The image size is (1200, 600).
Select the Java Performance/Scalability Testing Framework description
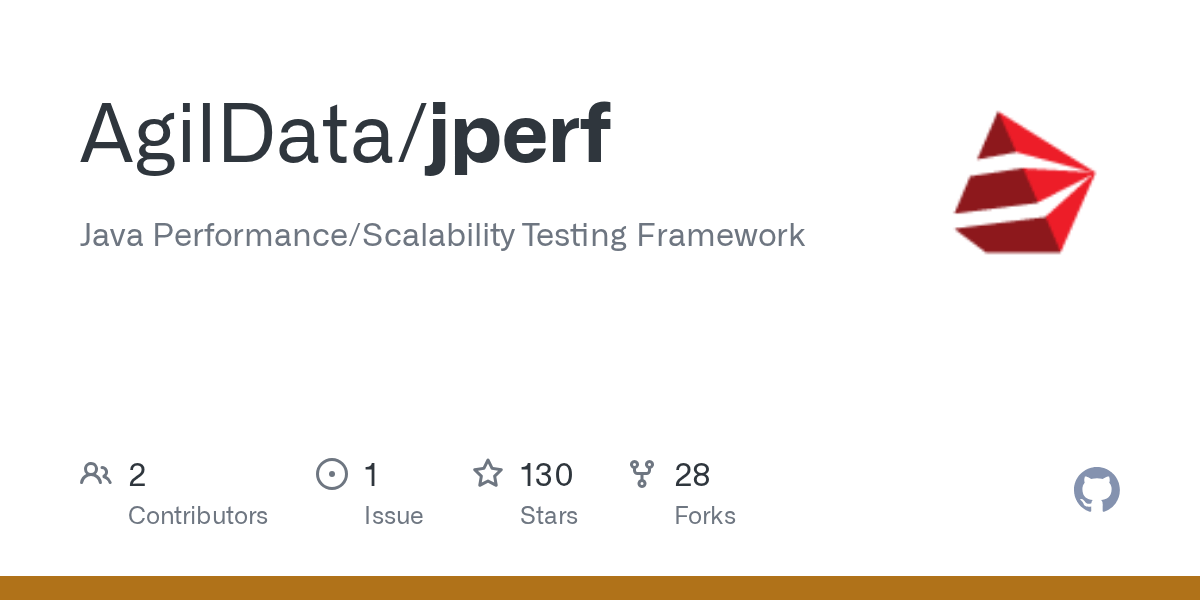pyautogui.click(x=442, y=236)
